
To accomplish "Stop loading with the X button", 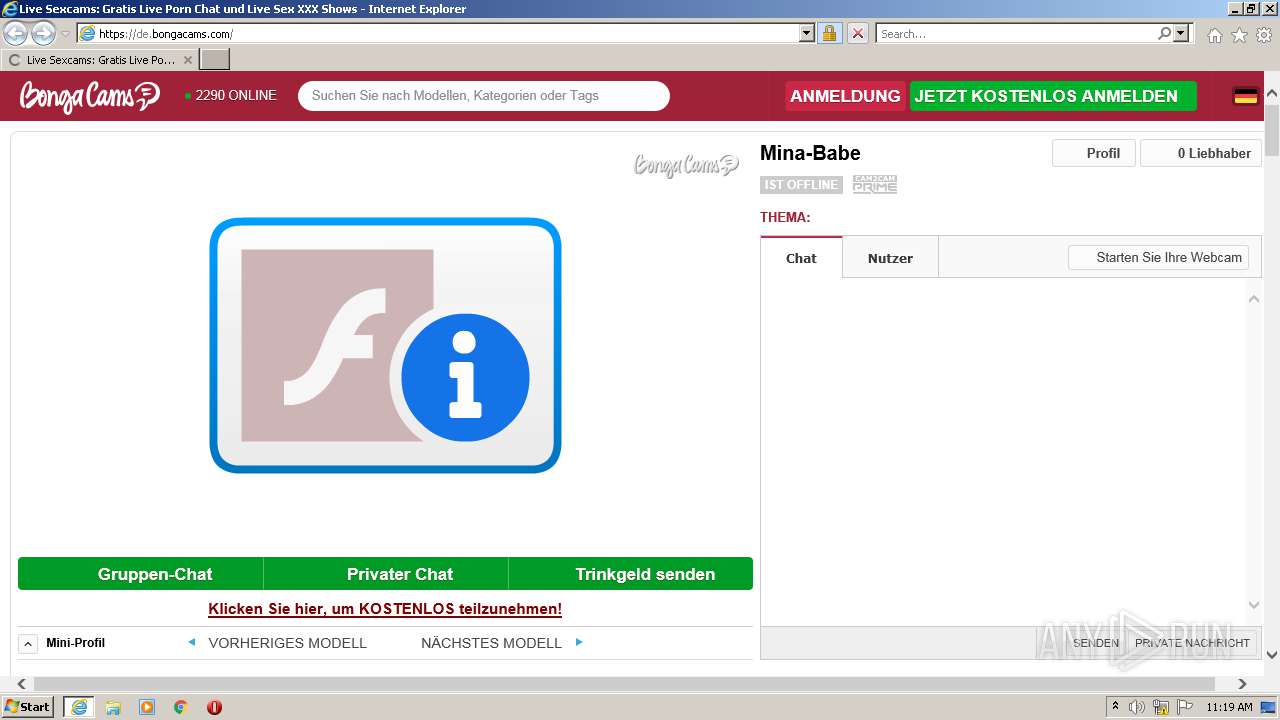I will point(858,33).
